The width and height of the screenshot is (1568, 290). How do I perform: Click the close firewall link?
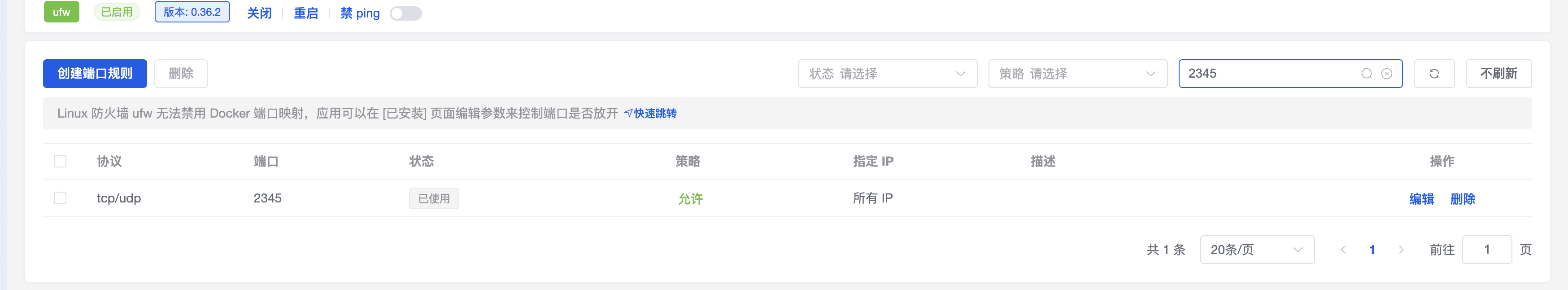(259, 13)
